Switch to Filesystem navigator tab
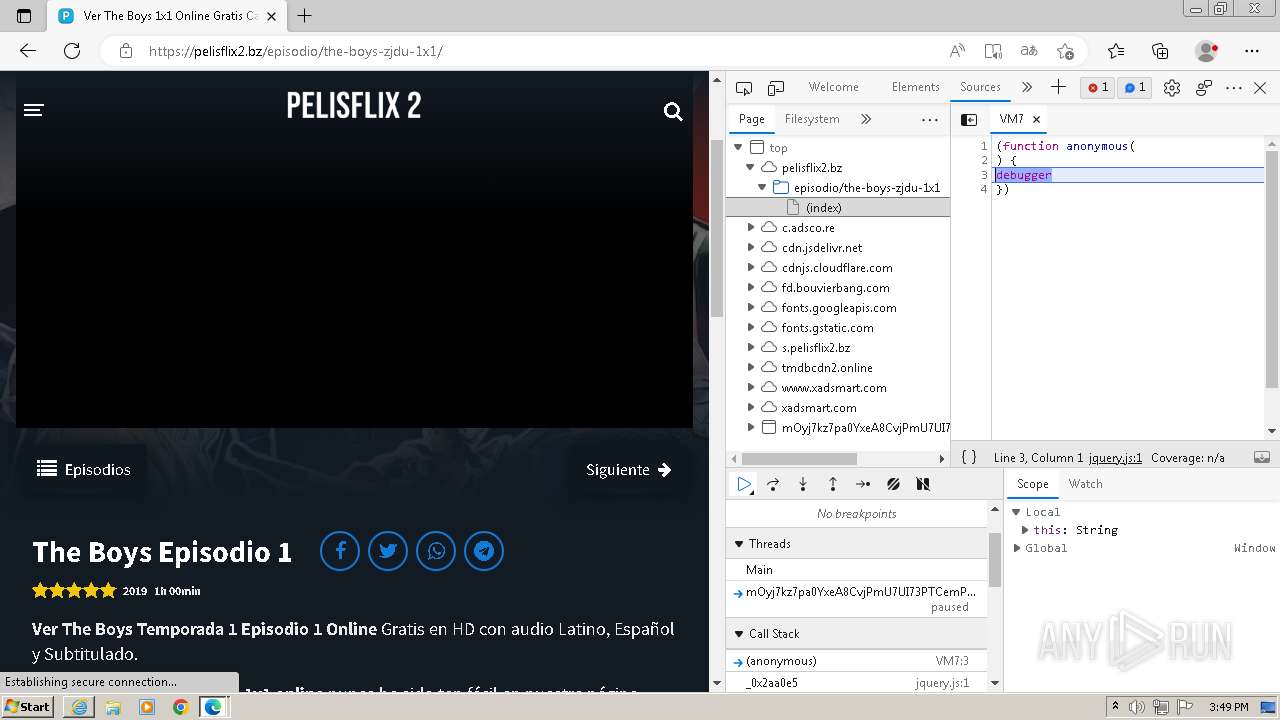Screen dimensions: 1280x720 click(812, 119)
